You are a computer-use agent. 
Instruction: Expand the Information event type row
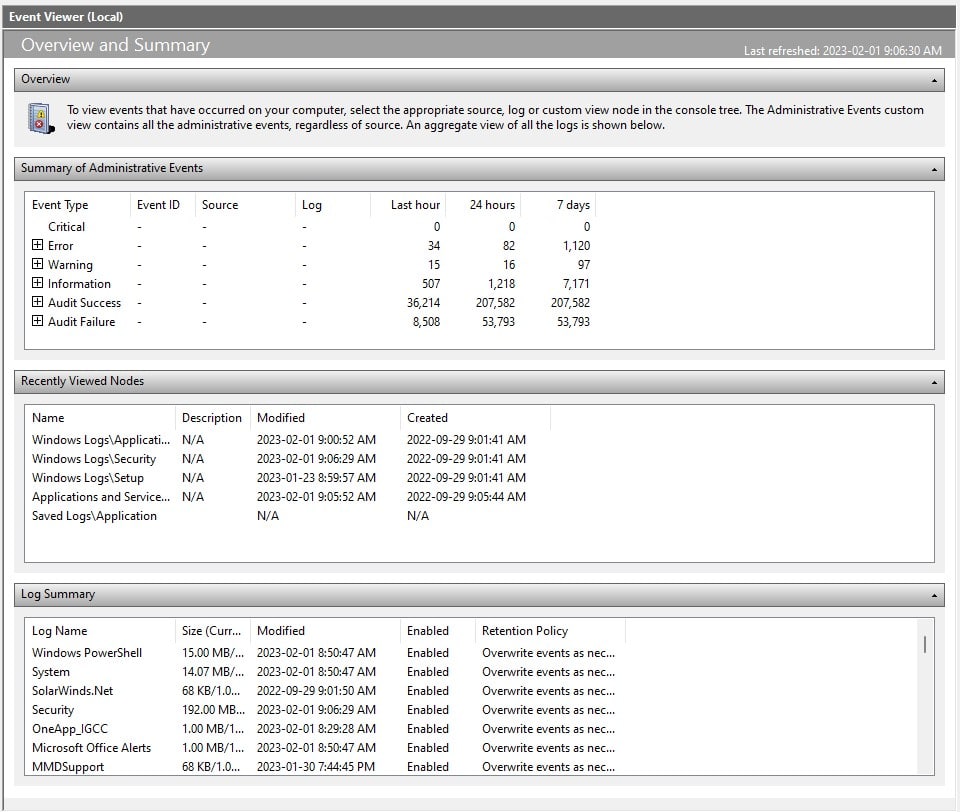coord(36,283)
